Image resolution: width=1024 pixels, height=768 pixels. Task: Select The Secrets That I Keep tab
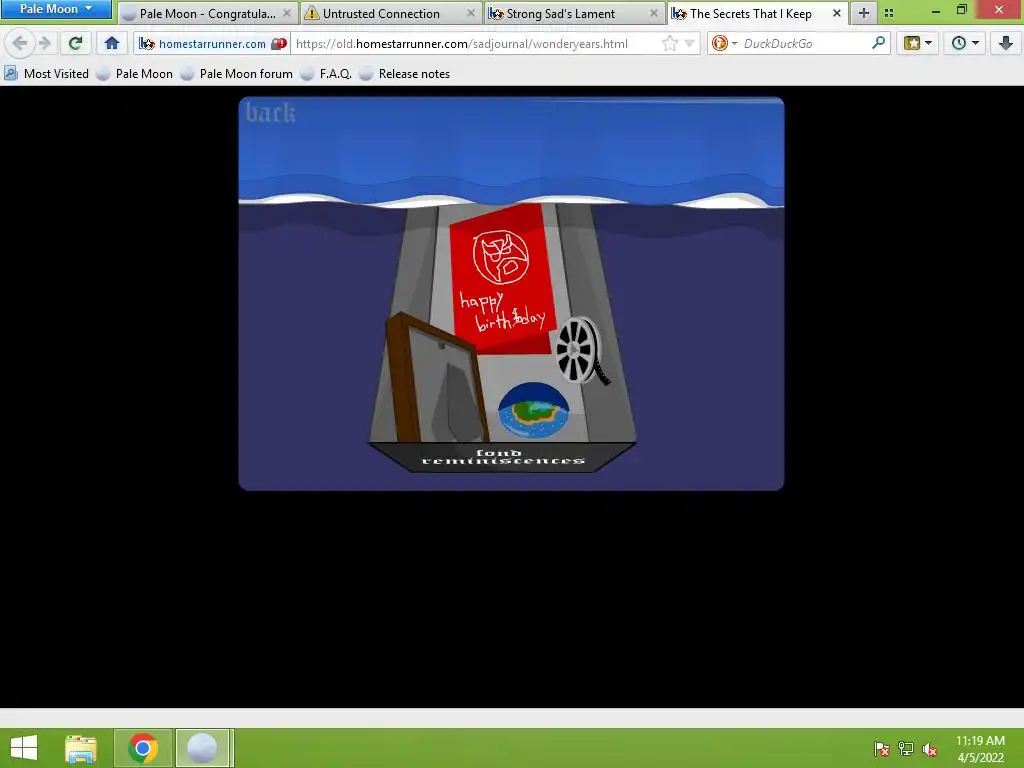758,14
